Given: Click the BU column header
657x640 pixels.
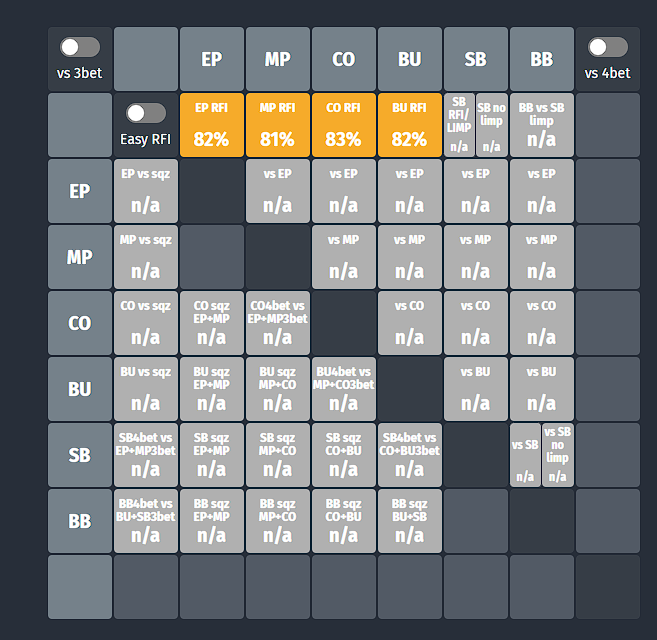Looking at the screenshot, I should pos(410,59).
